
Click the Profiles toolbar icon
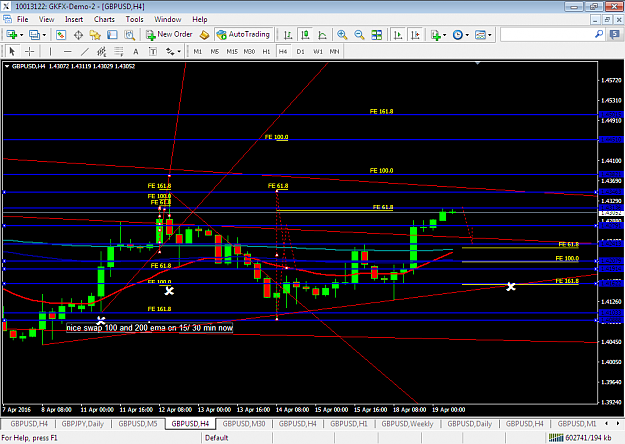(34, 35)
